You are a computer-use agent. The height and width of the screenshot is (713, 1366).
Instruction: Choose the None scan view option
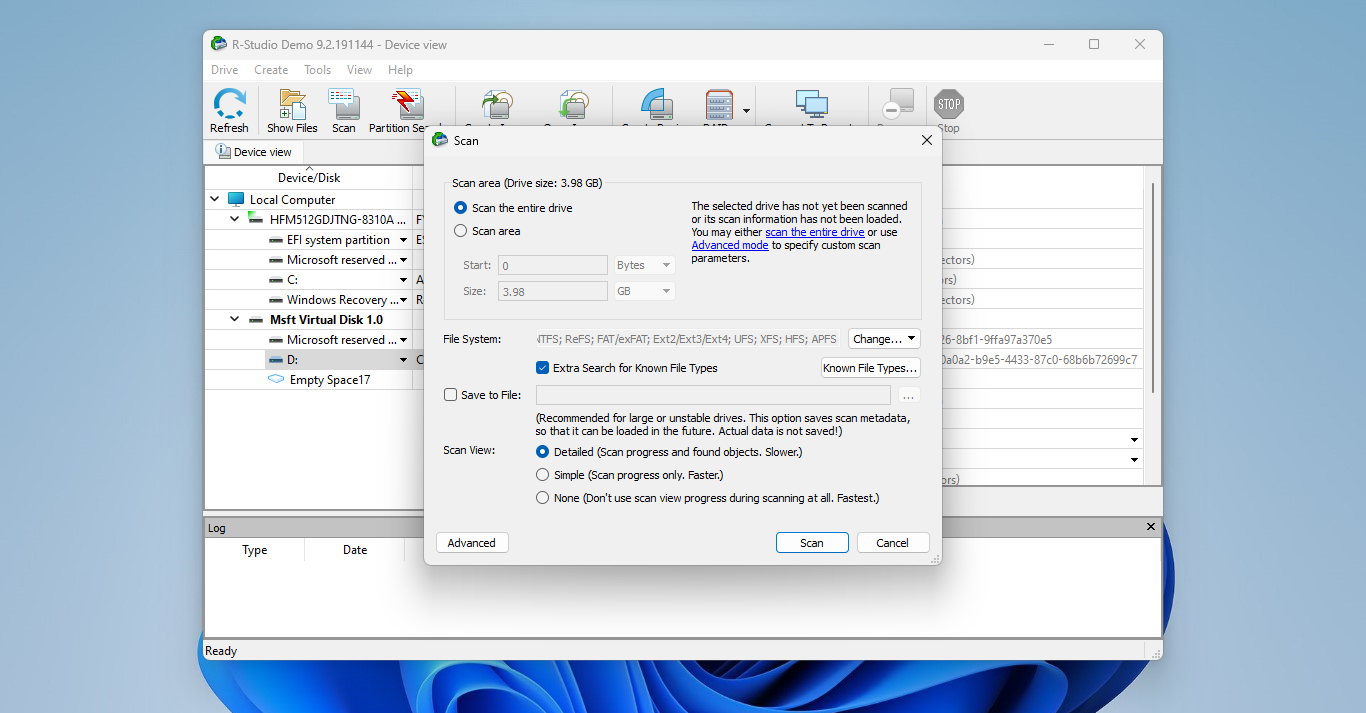(x=542, y=498)
